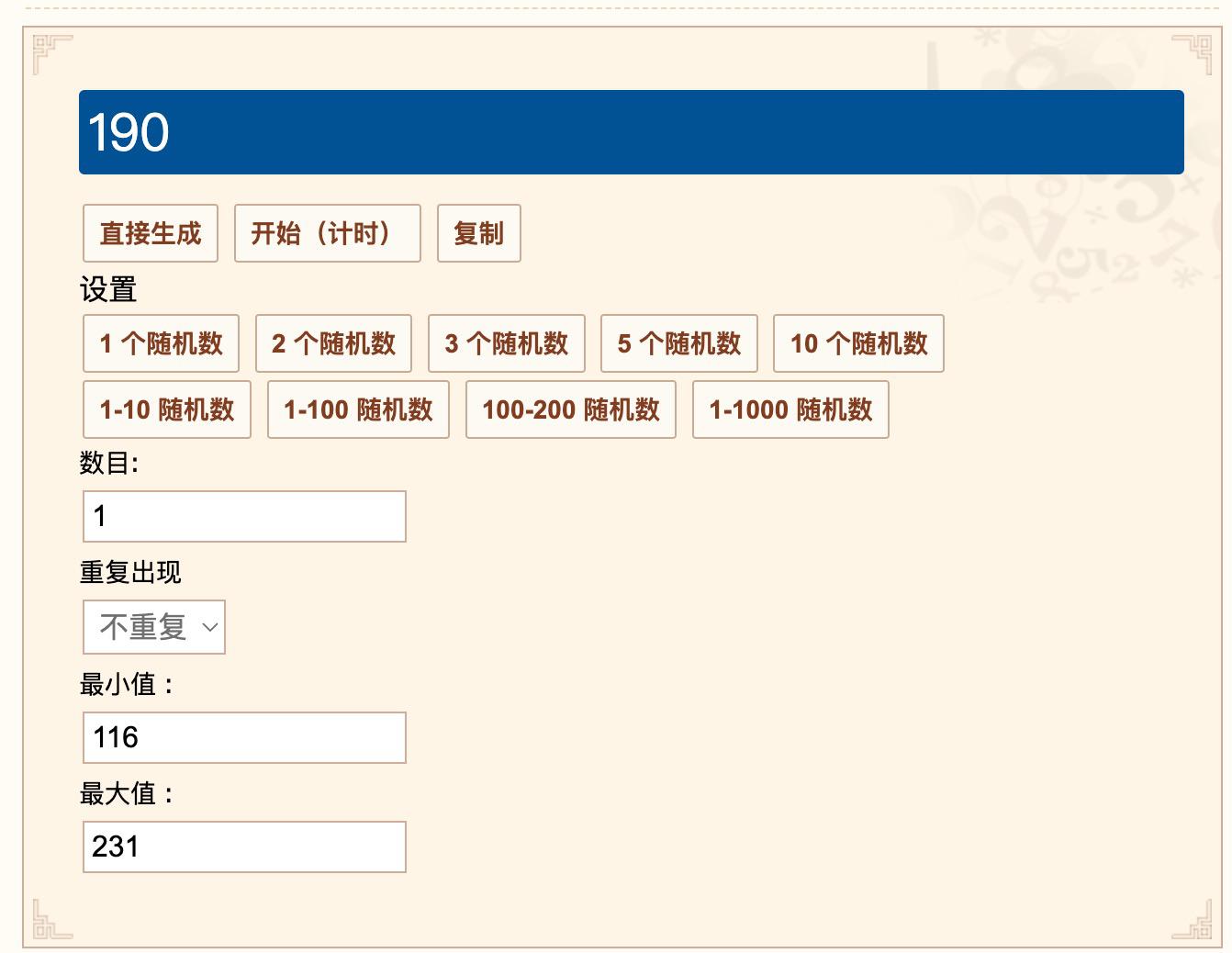Apply the 1-1000 随机数 range
This screenshot has height=953, width=1232.
(x=790, y=409)
